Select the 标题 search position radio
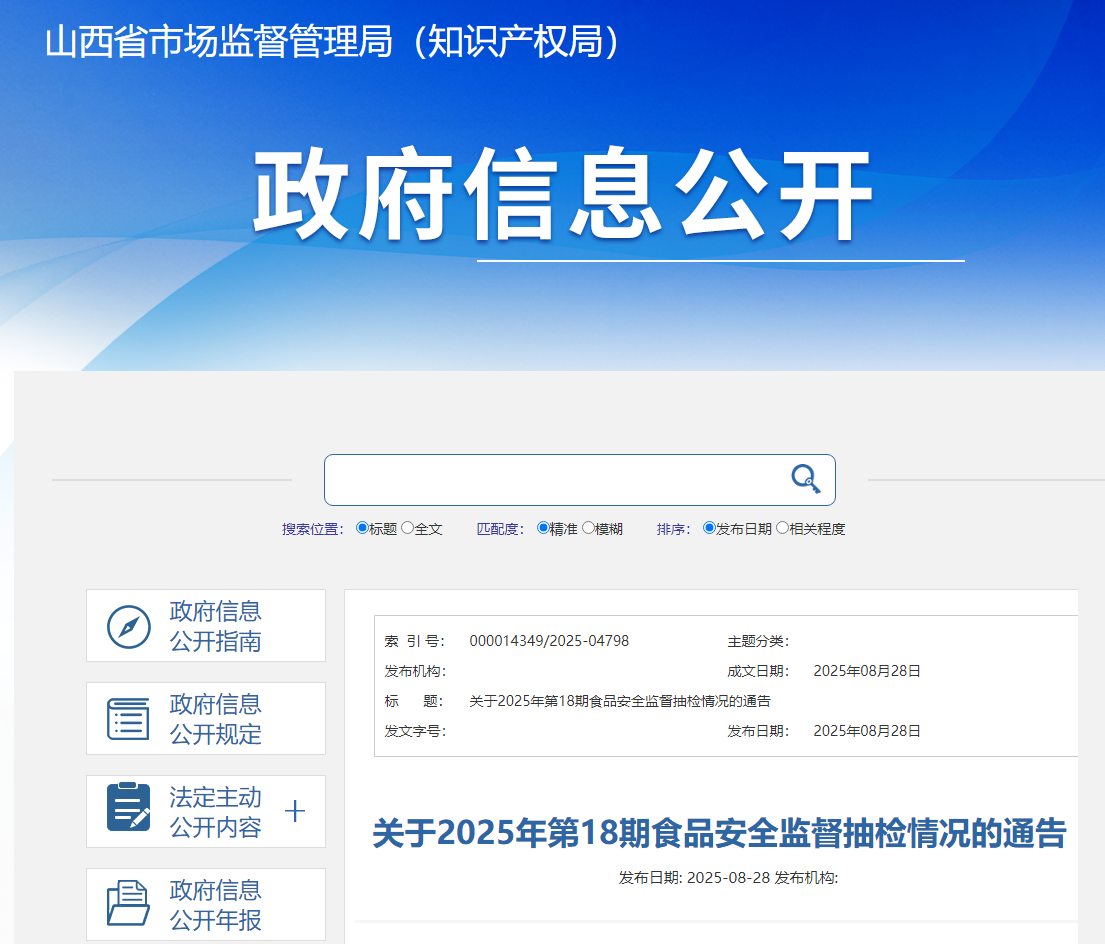1105x944 pixels. (362, 528)
